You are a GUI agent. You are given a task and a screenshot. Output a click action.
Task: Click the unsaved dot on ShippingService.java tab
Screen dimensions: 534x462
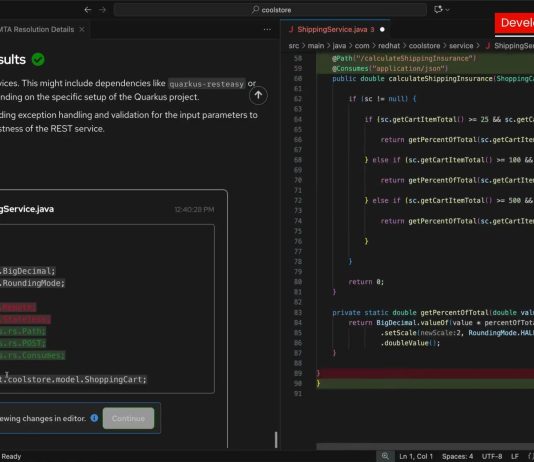pyautogui.click(x=382, y=30)
